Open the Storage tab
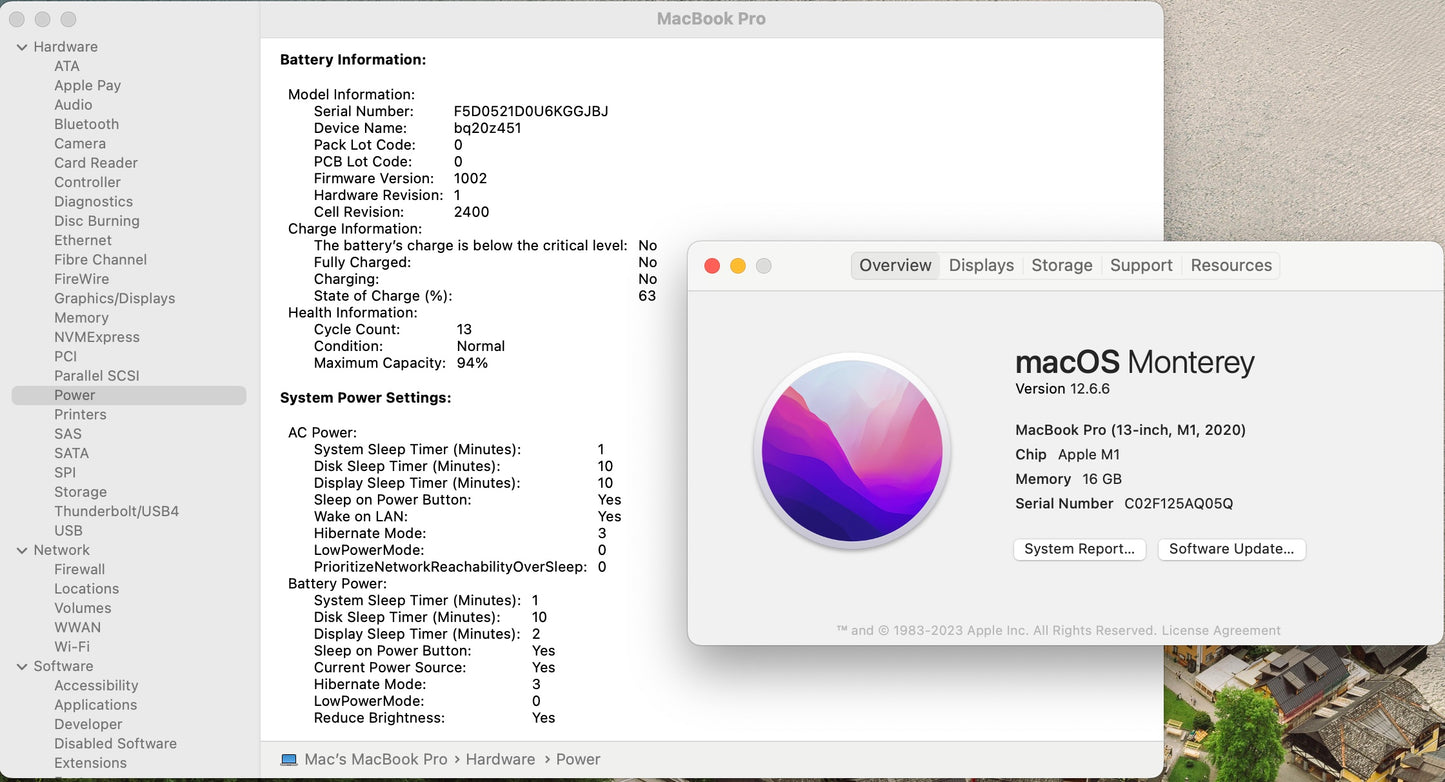This screenshot has height=782, width=1445. 1062,265
